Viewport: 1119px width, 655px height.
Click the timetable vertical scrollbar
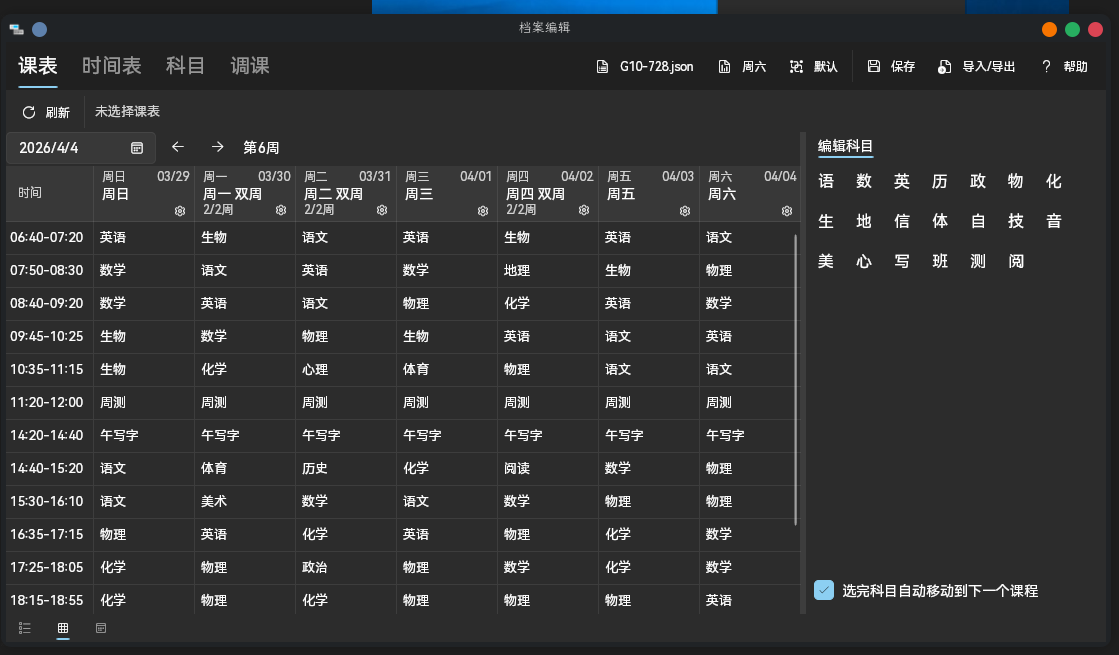796,380
